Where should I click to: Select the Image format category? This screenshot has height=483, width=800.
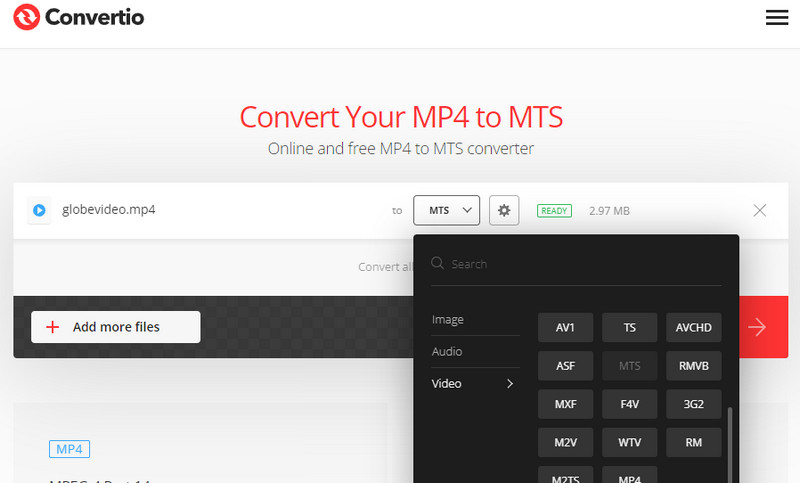pyautogui.click(x=448, y=319)
